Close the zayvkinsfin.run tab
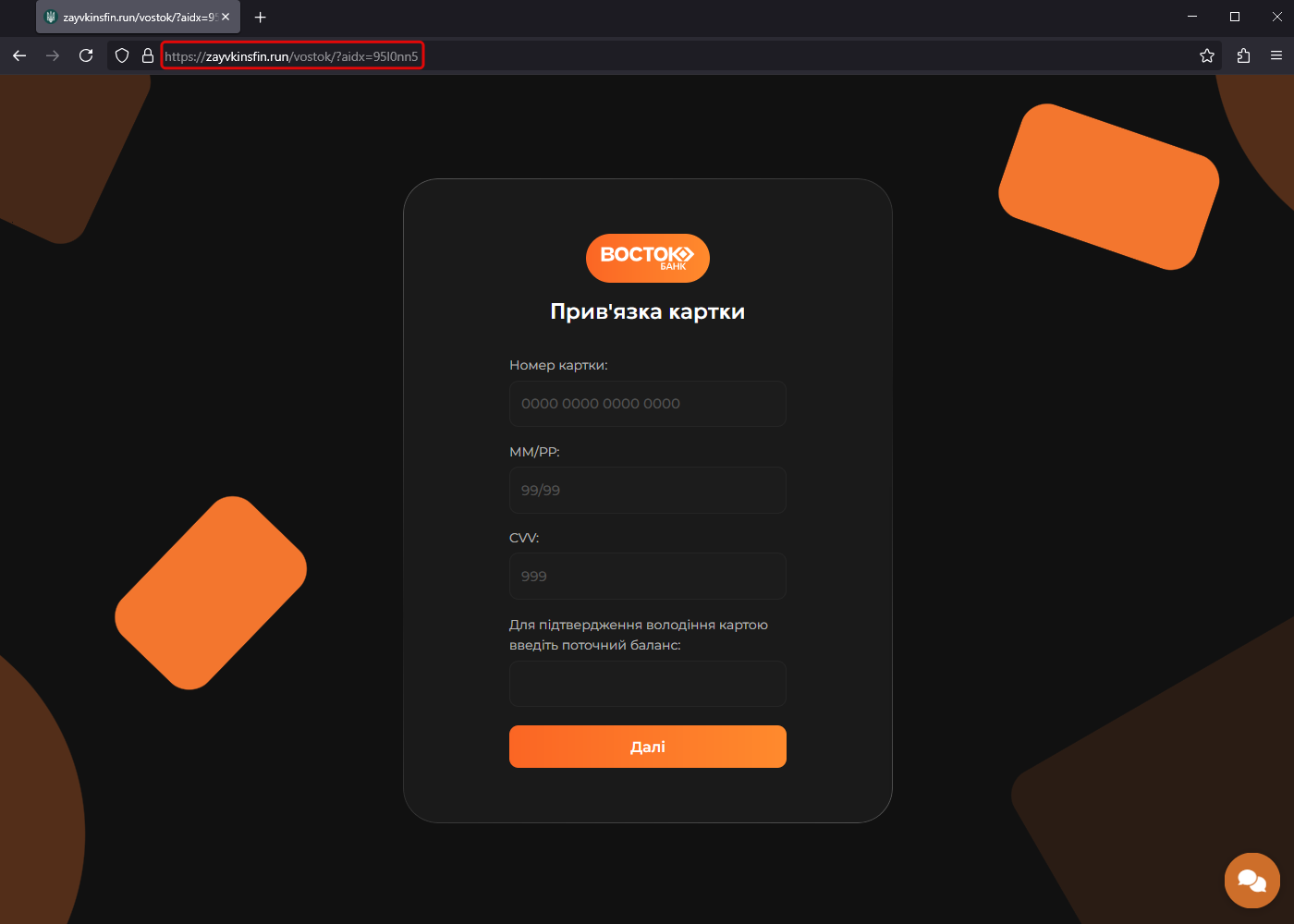The height and width of the screenshot is (924, 1294). point(226,17)
